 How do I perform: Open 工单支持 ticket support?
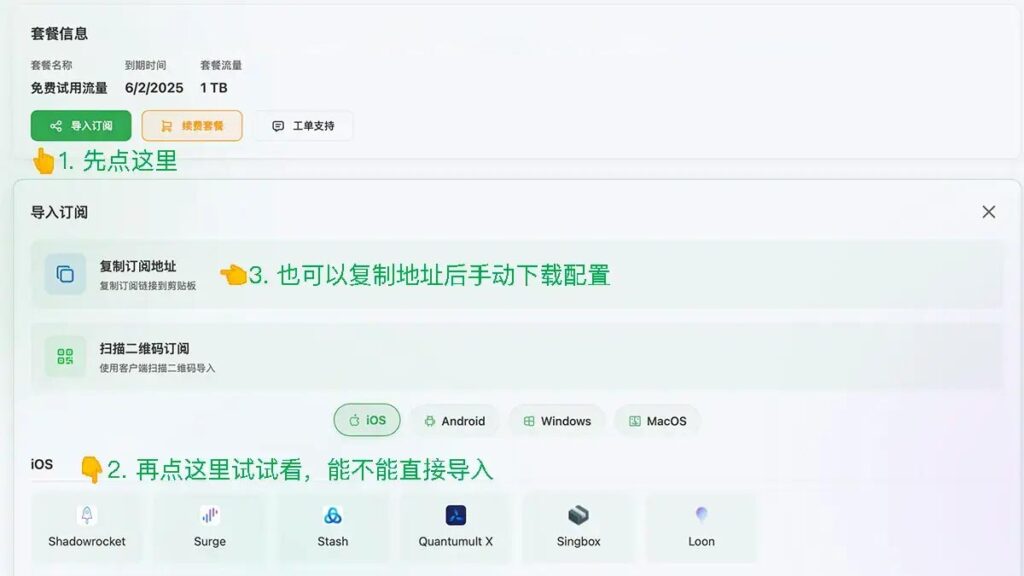[x=303, y=126]
